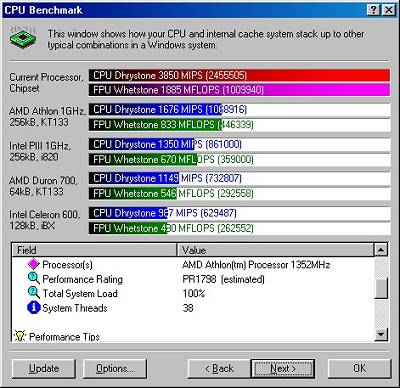Click the PIII Whetstone 670 MFLOPS bar
The height and width of the screenshot is (388, 400).
point(239,159)
